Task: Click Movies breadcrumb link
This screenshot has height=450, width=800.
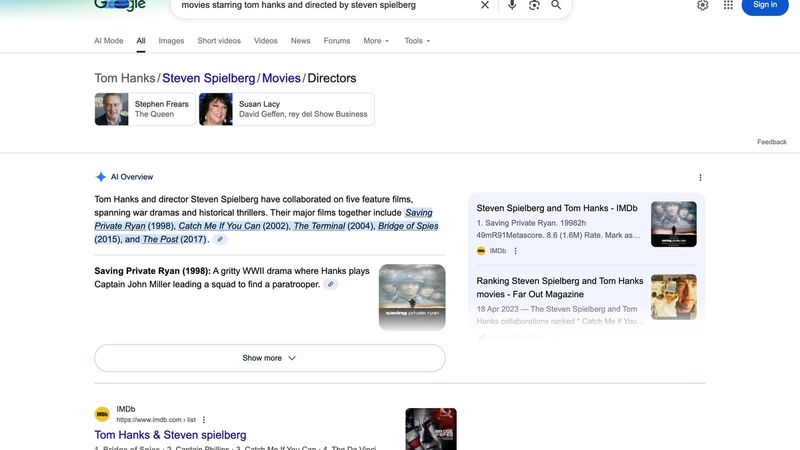Action: [x=281, y=78]
